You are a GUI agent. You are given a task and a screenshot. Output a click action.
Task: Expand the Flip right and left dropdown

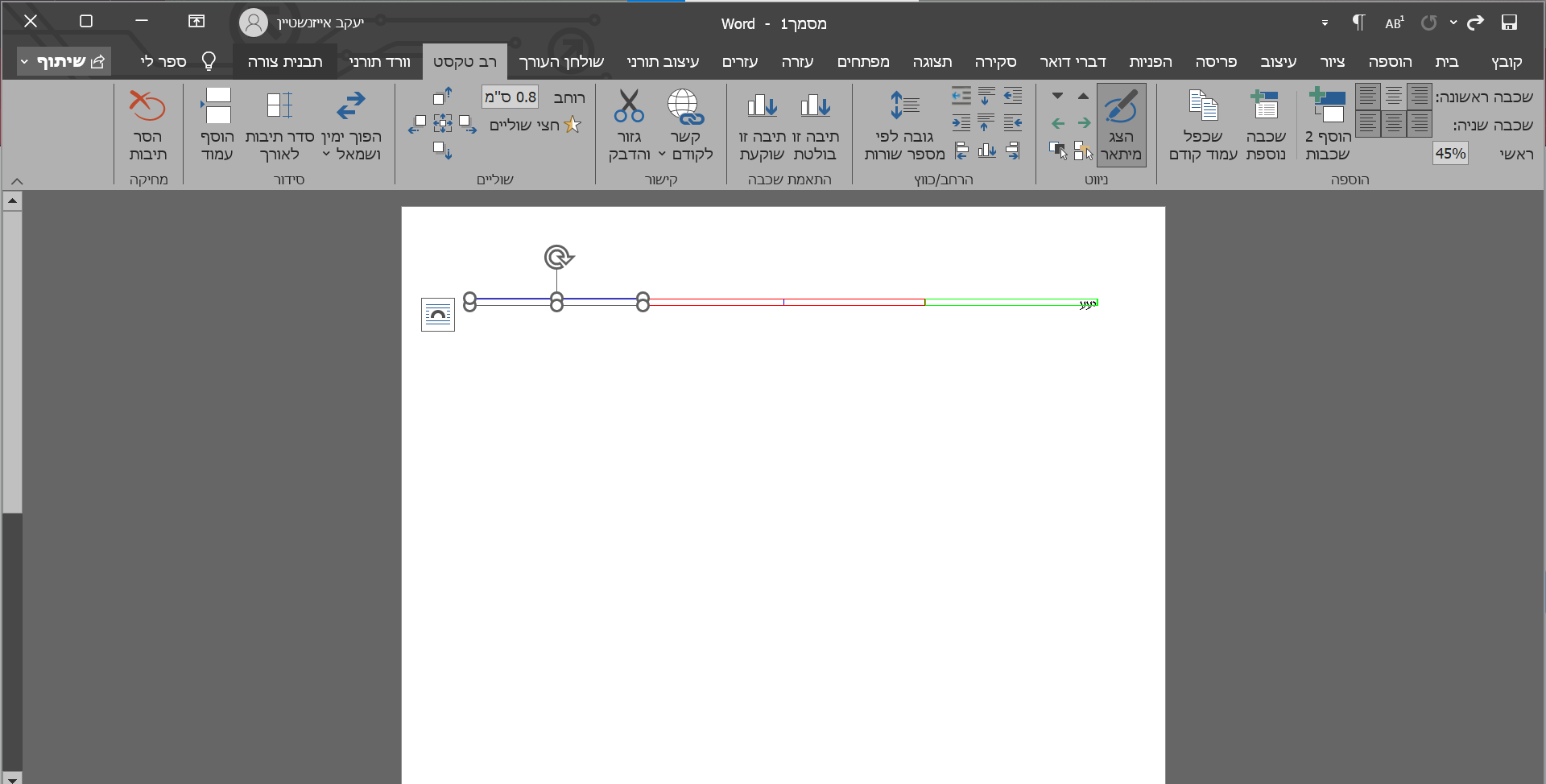[x=326, y=154]
